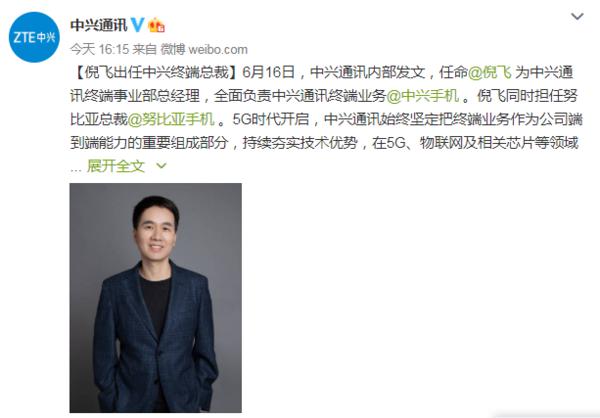Expand the post with 展开全文

pyautogui.click(x=116, y=166)
